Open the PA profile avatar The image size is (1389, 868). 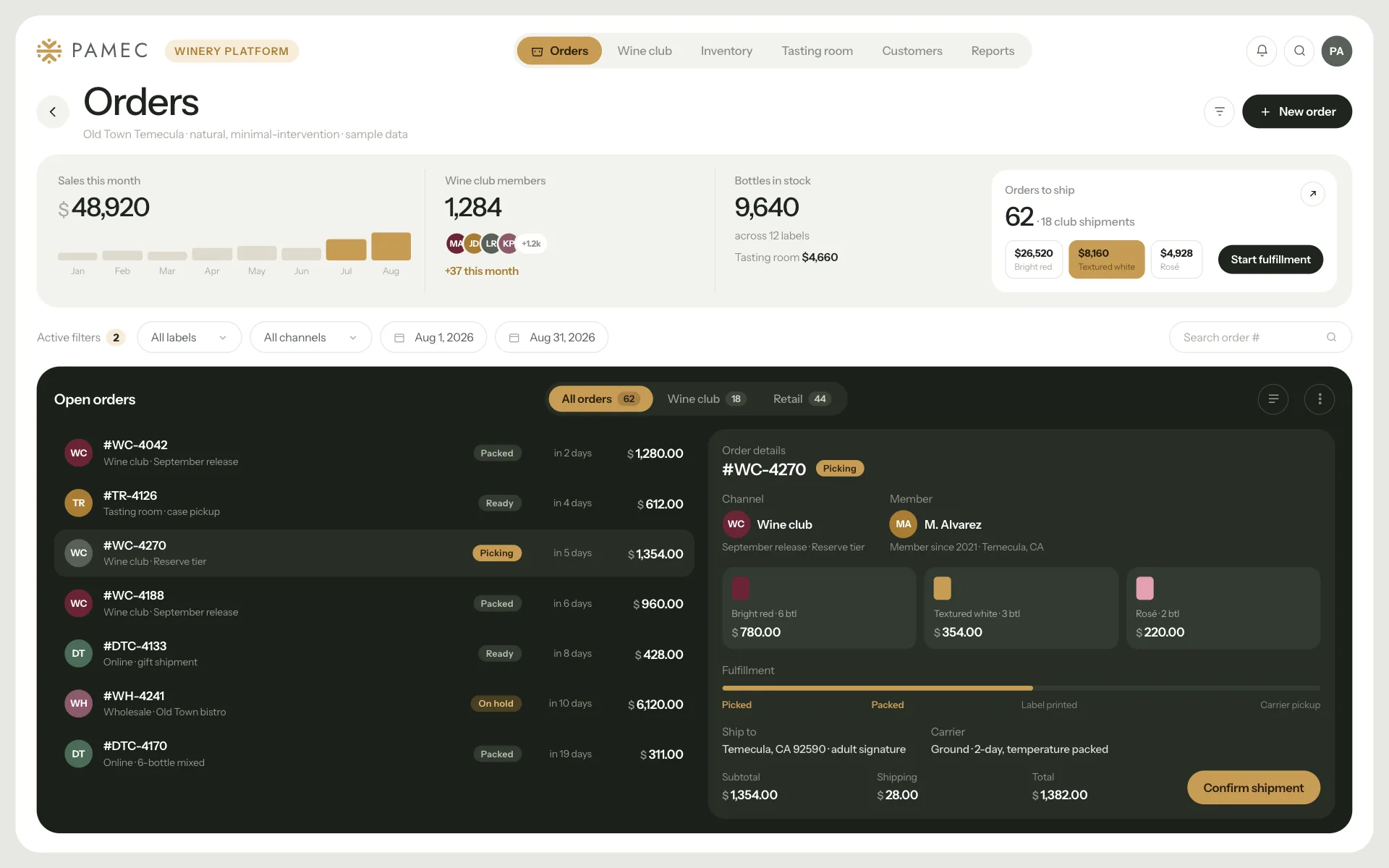click(x=1336, y=51)
